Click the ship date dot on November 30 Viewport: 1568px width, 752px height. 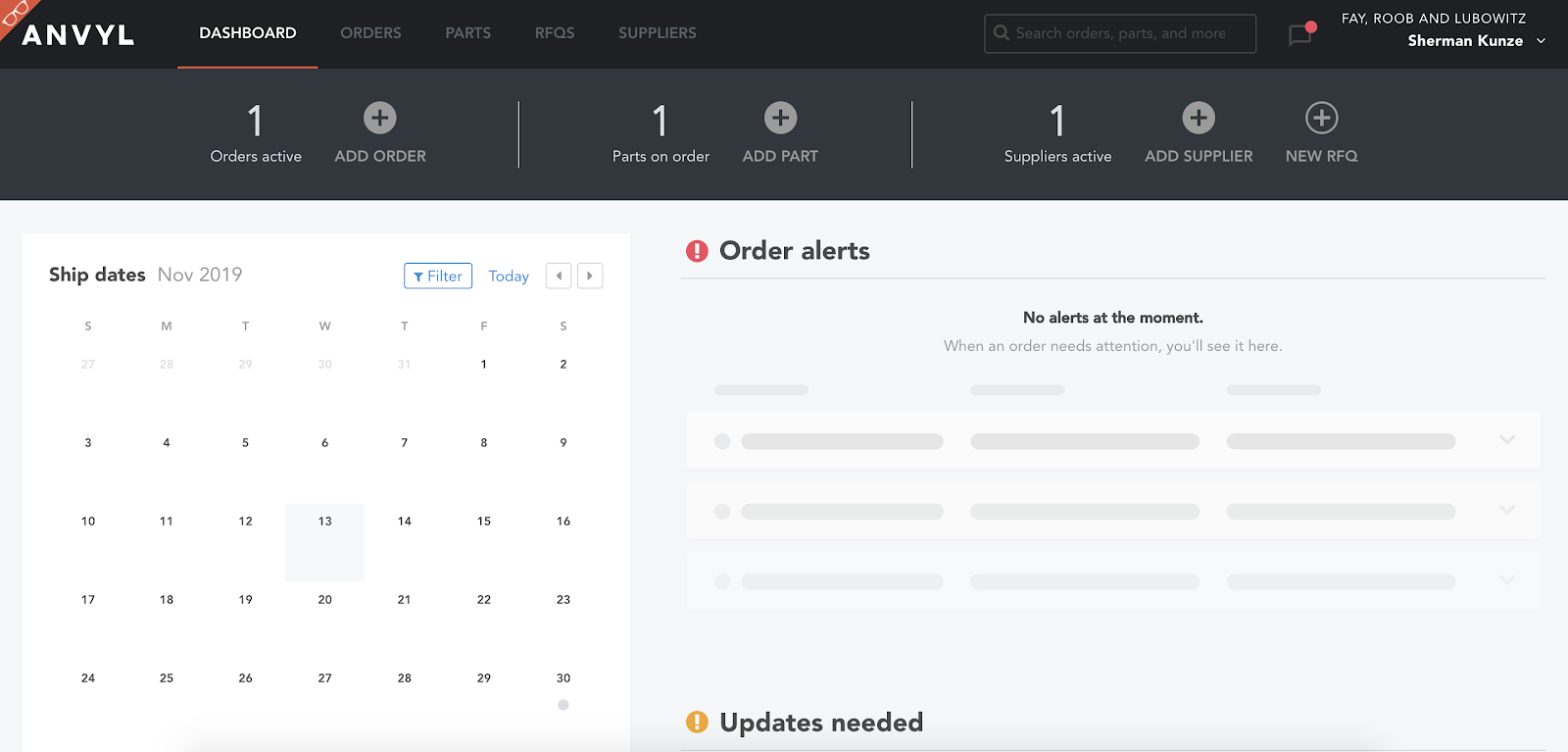pos(563,705)
